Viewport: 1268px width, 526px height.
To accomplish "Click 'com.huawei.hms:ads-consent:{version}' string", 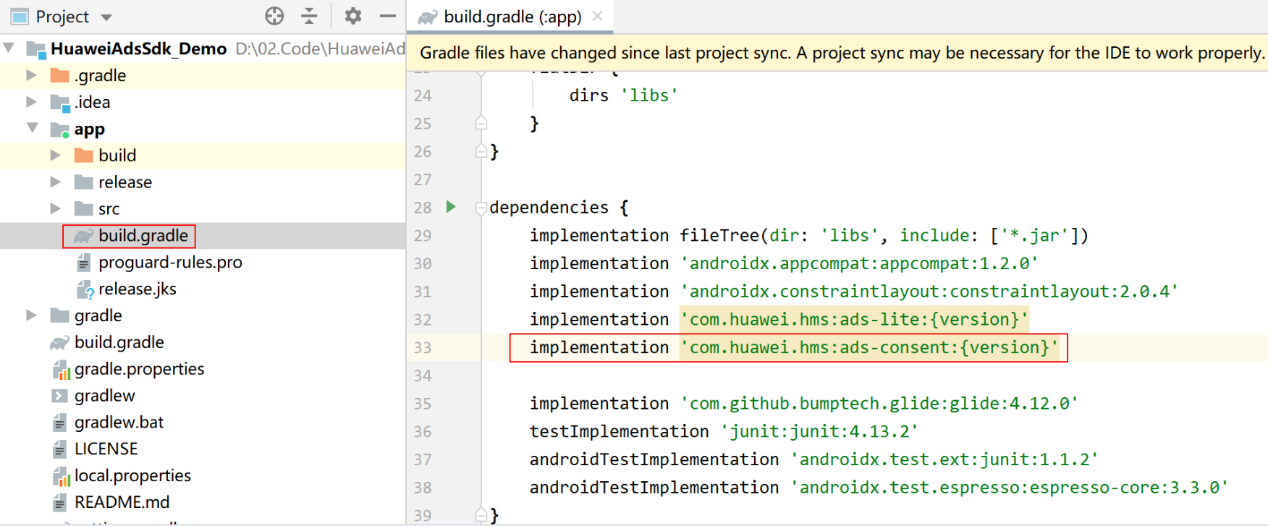I will [x=869, y=347].
